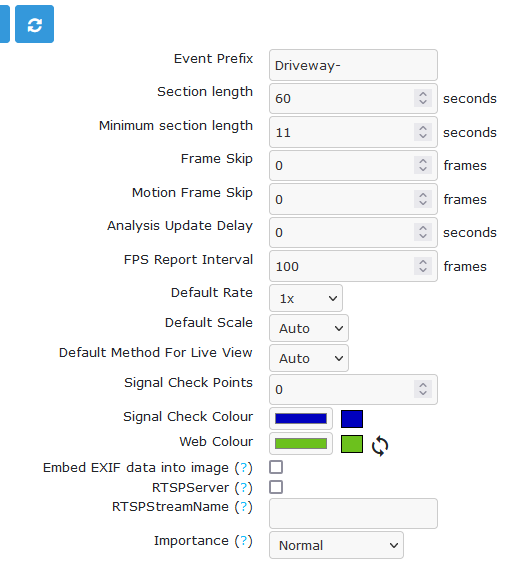507x569 pixels.
Task: Click the Event Prefix text field
Action: [x=353, y=65]
